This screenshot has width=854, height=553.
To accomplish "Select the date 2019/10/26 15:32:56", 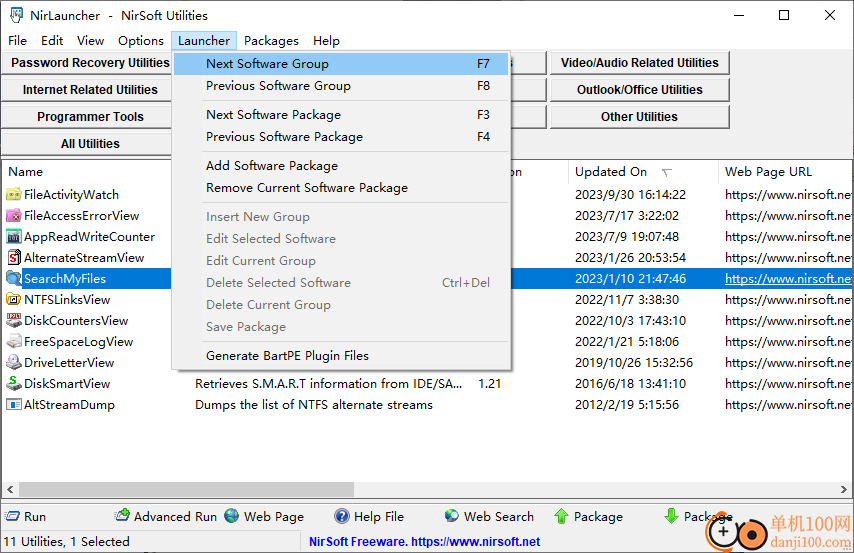I will (634, 362).
